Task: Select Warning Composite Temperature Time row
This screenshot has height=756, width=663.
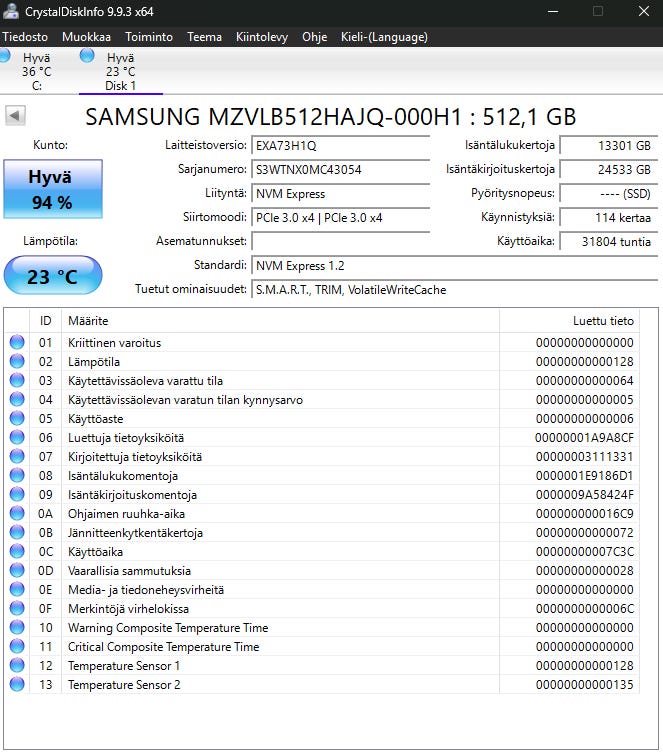Action: (x=322, y=627)
